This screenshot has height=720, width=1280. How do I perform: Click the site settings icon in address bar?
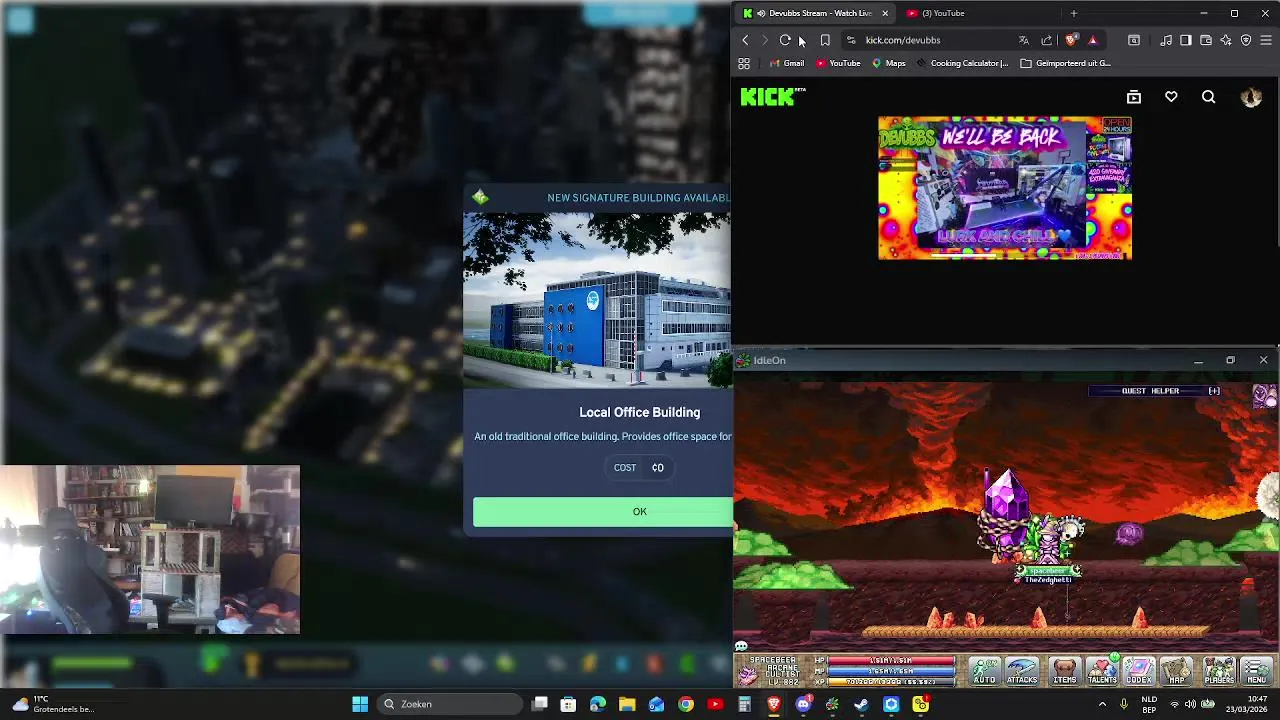[851, 40]
